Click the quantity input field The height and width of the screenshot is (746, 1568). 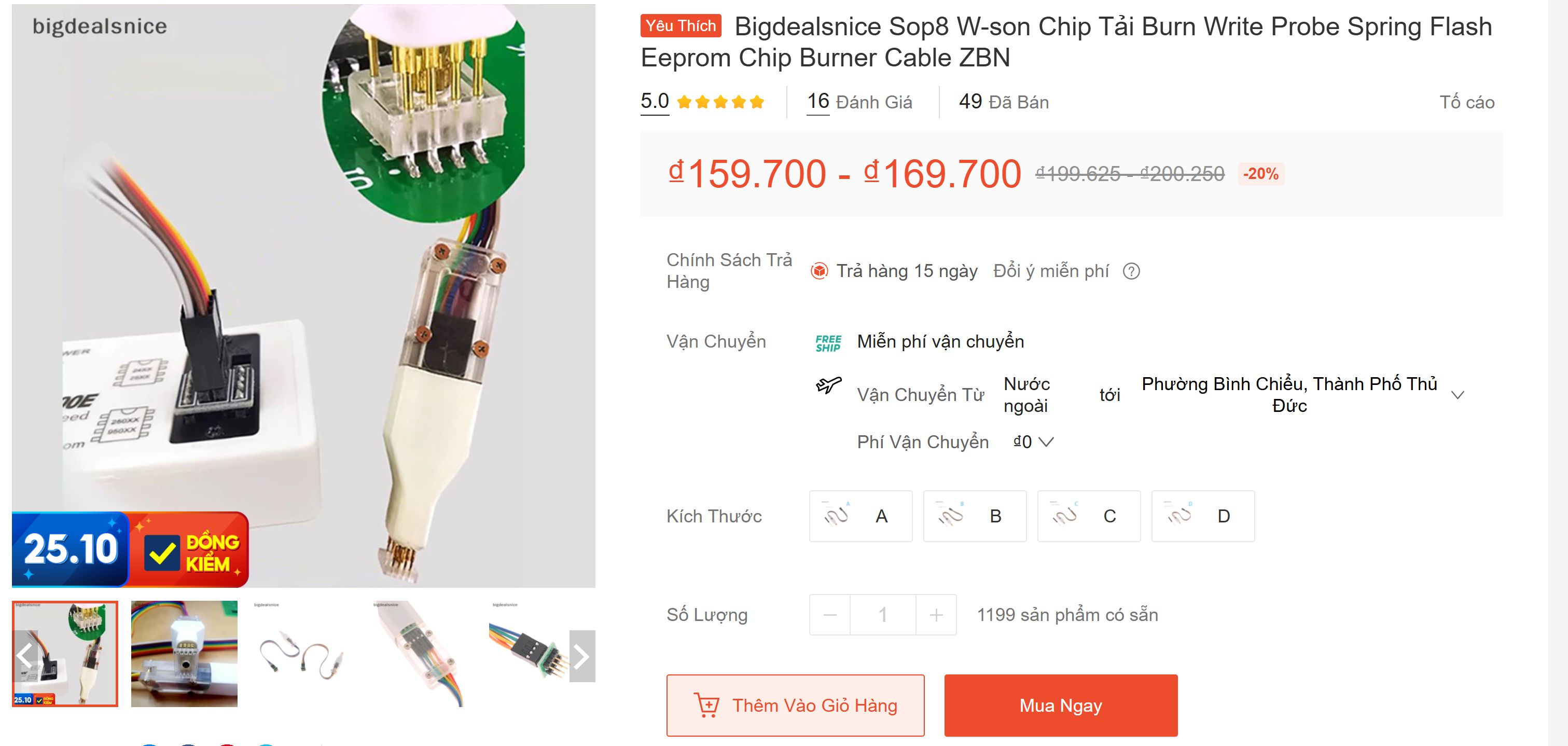[x=883, y=615]
